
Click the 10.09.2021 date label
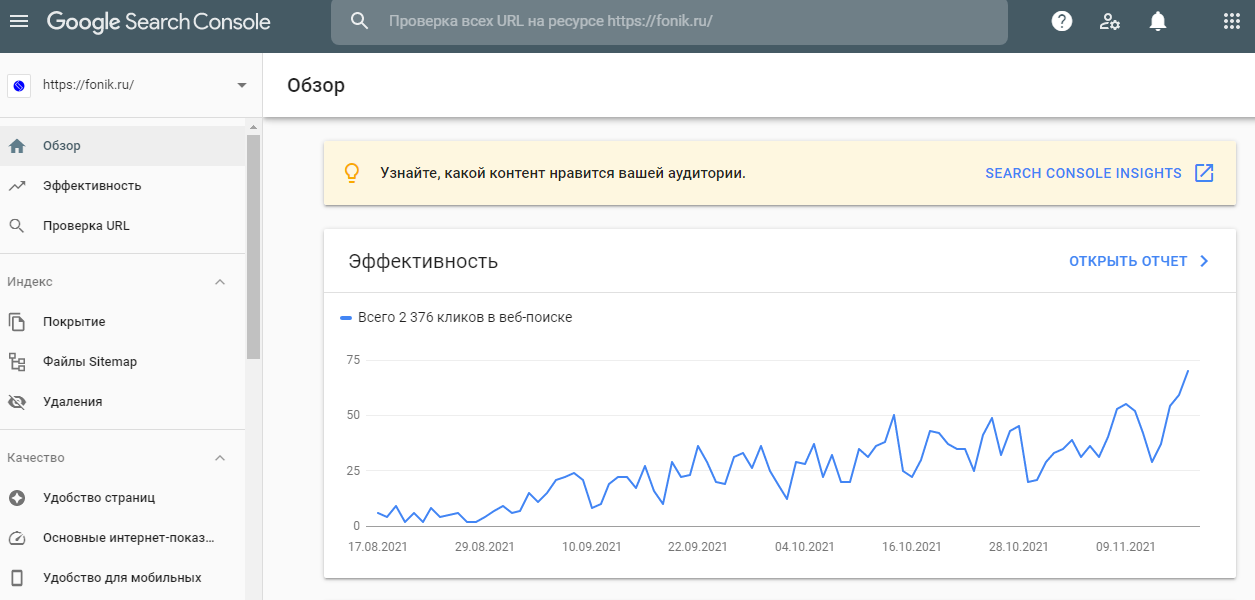[592, 547]
